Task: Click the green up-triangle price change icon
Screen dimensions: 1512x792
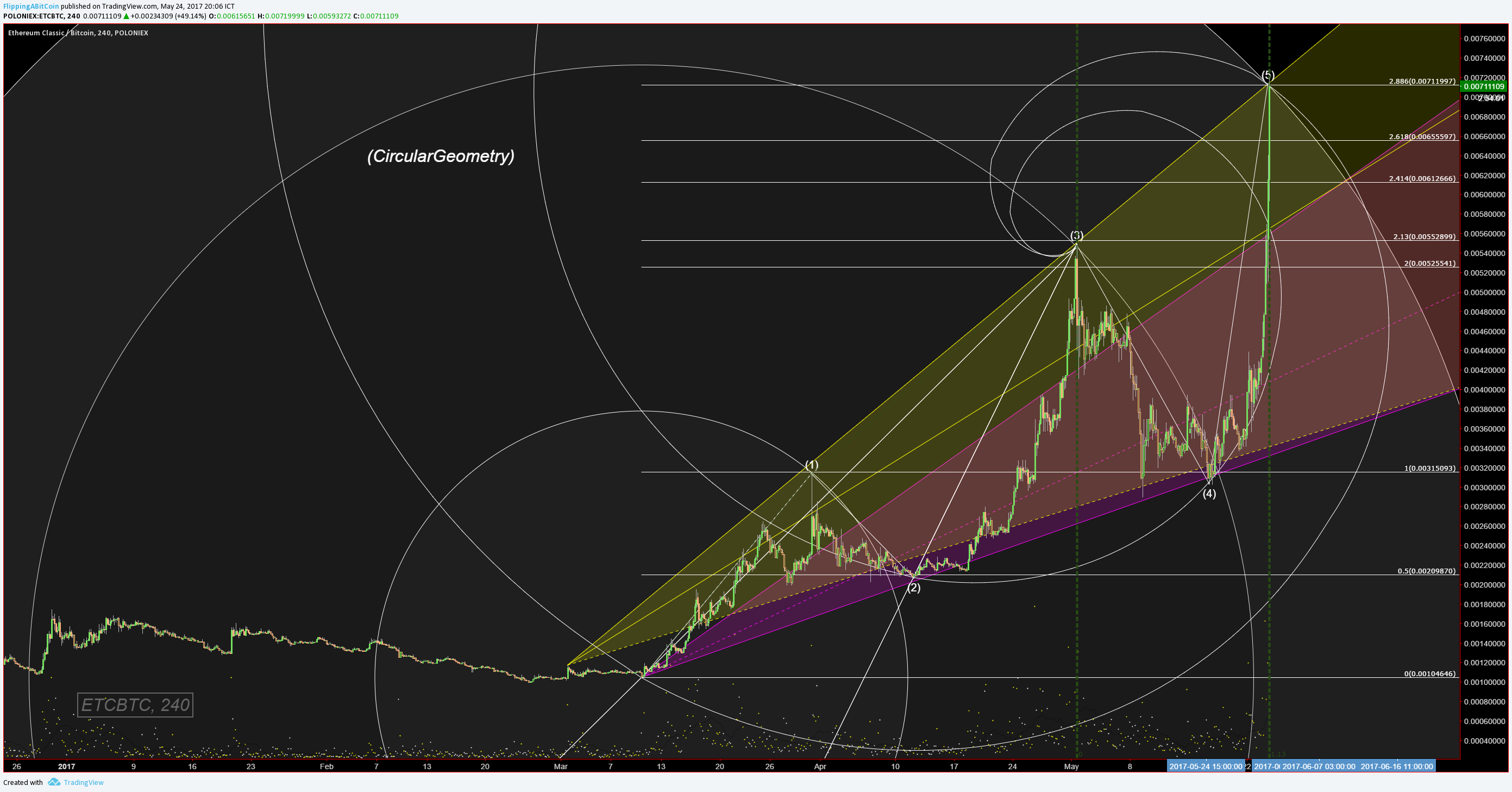Action: [126, 16]
